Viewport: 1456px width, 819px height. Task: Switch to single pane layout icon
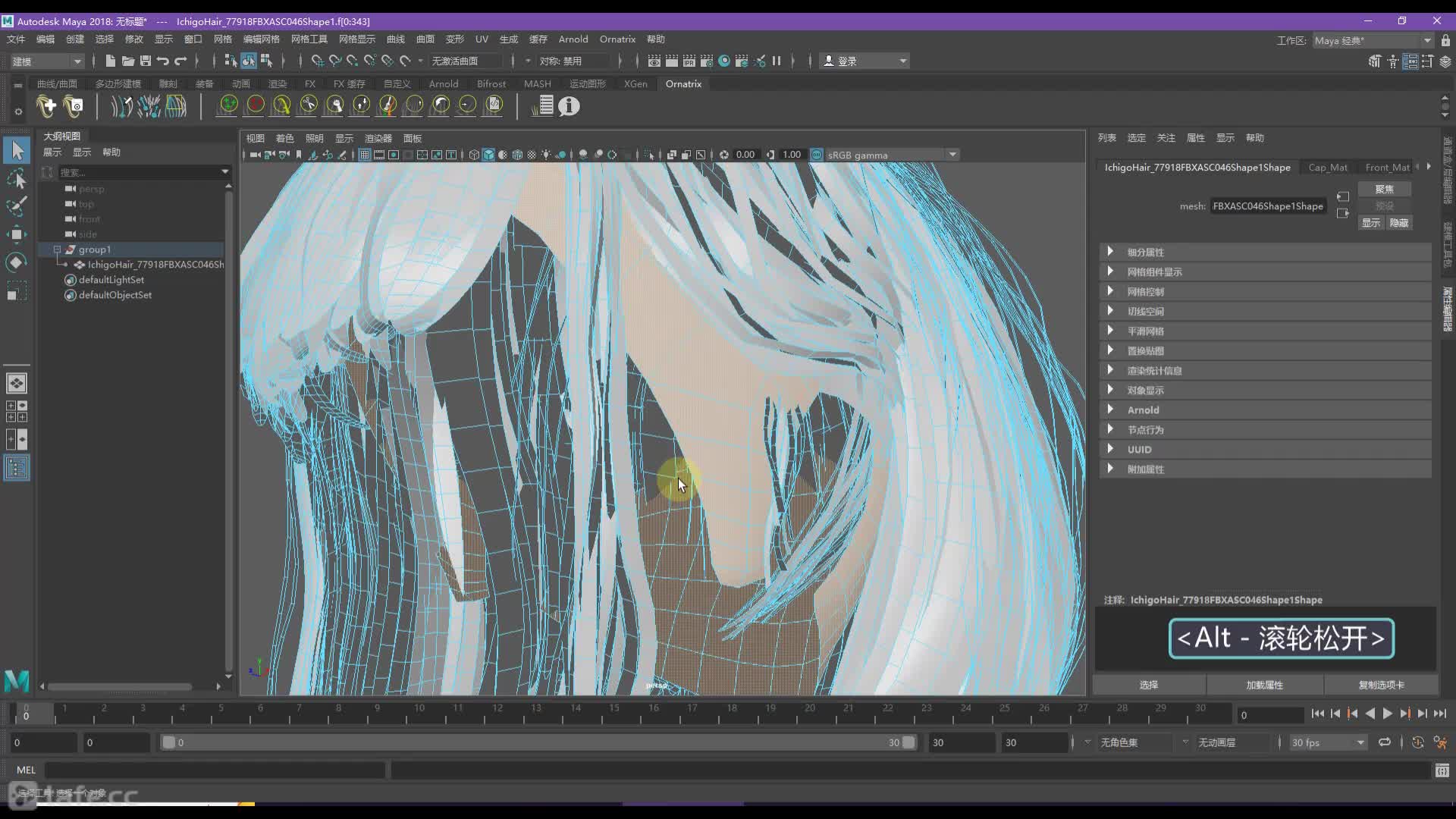(x=17, y=383)
